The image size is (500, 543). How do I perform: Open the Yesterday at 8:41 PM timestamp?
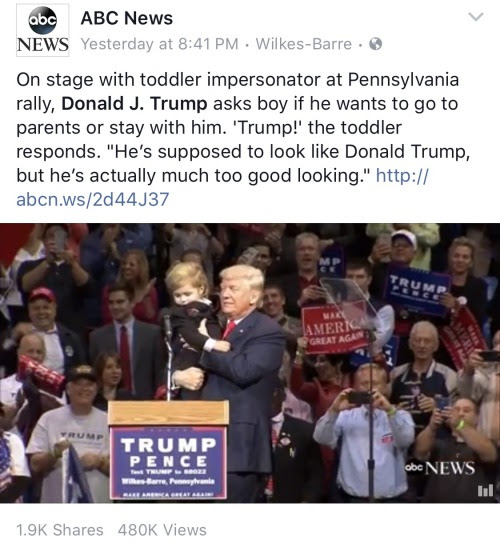(160, 44)
